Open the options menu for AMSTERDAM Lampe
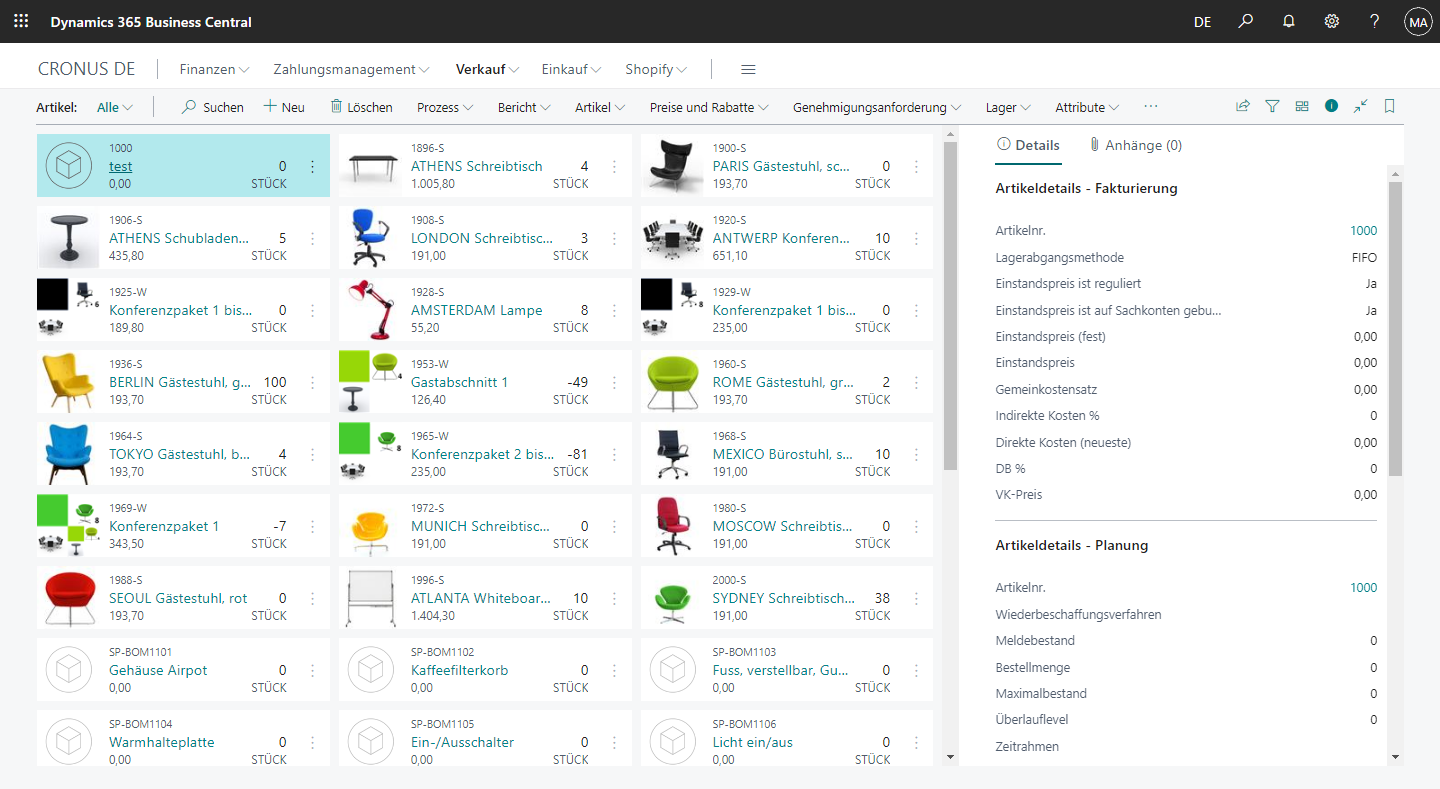1440x789 pixels. pos(614,311)
